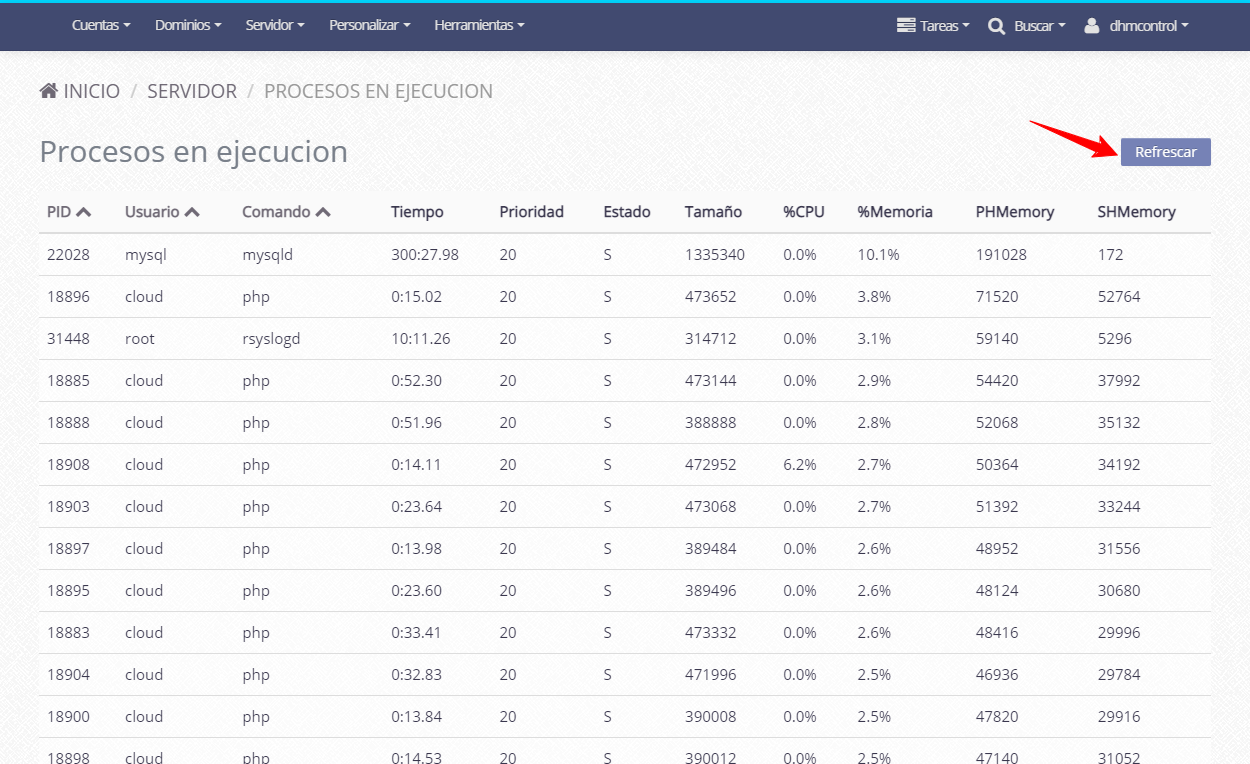The image size is (1250, 764).
Task: Click size value 389484
Action: click(x=710, y=549)
